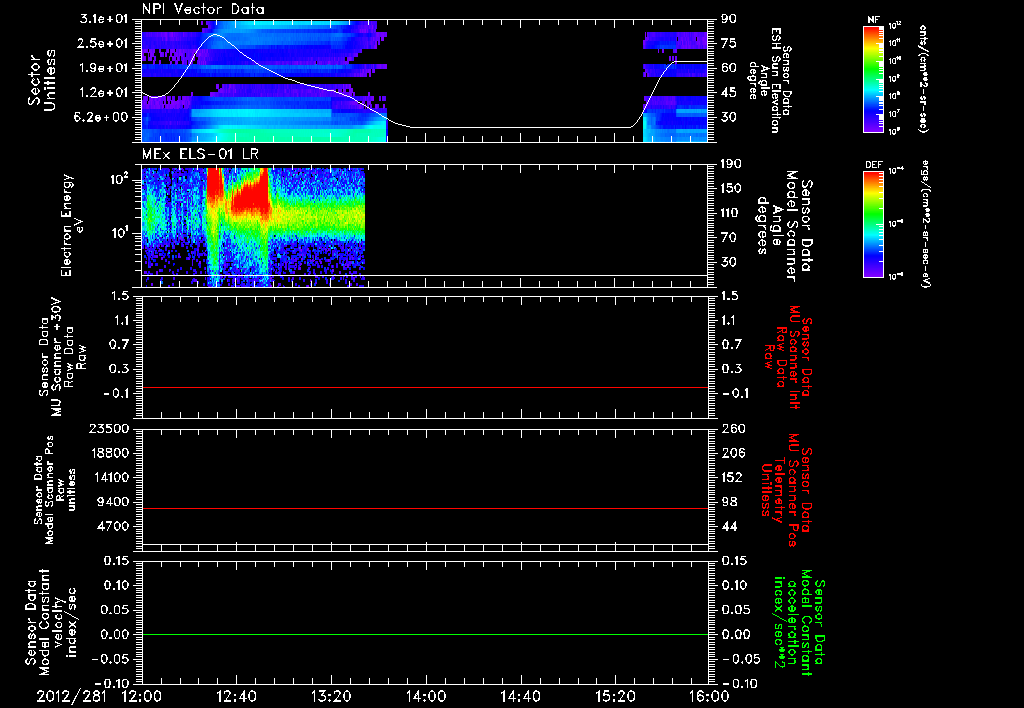This screenshot has height=708, width=1024.
Task: Click the red line in Scanner Pos plot
Action: [x=424, y=508]
